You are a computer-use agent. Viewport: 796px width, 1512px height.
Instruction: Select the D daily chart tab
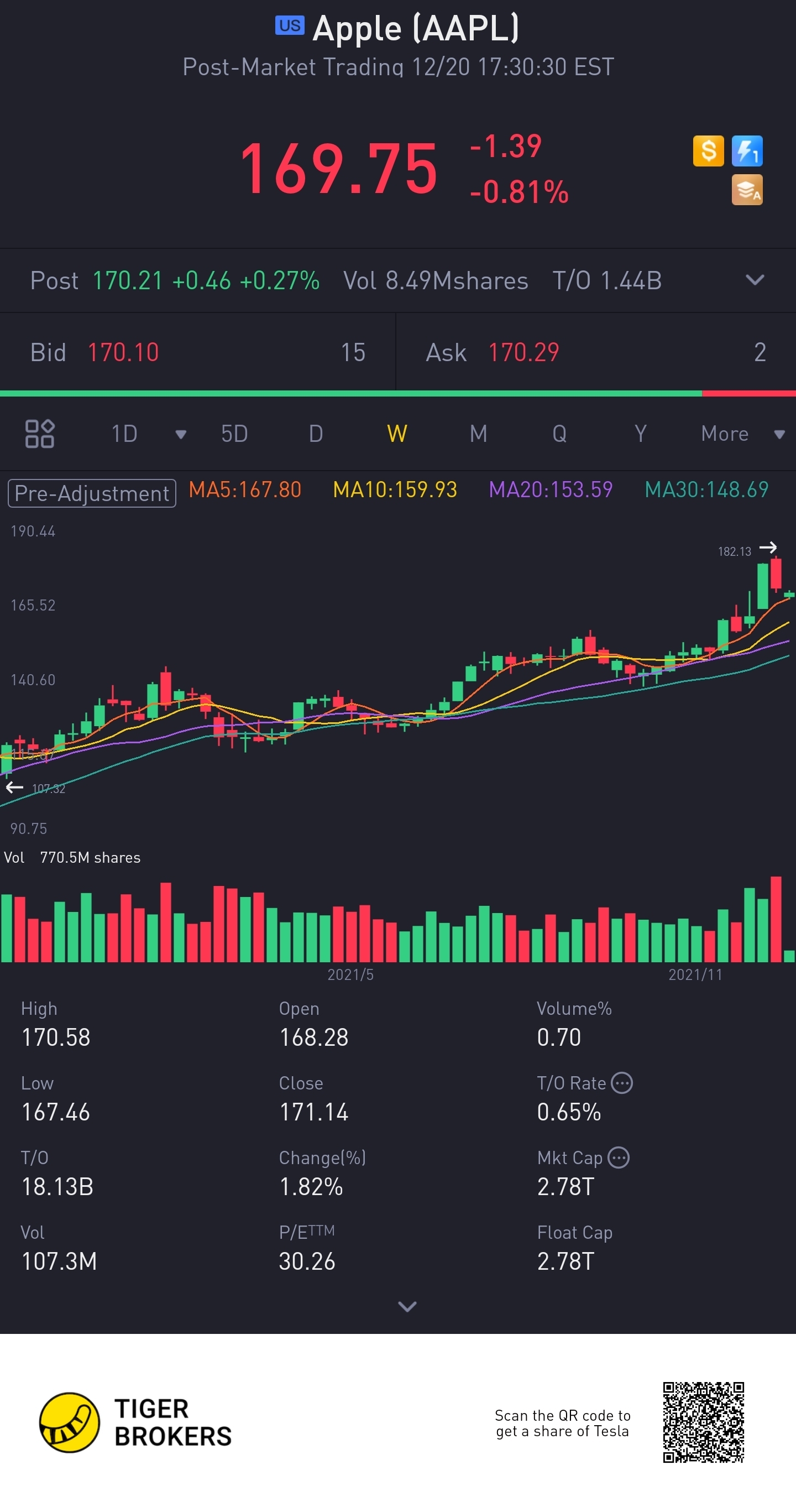pyautogui.click(x=316, y=434)
